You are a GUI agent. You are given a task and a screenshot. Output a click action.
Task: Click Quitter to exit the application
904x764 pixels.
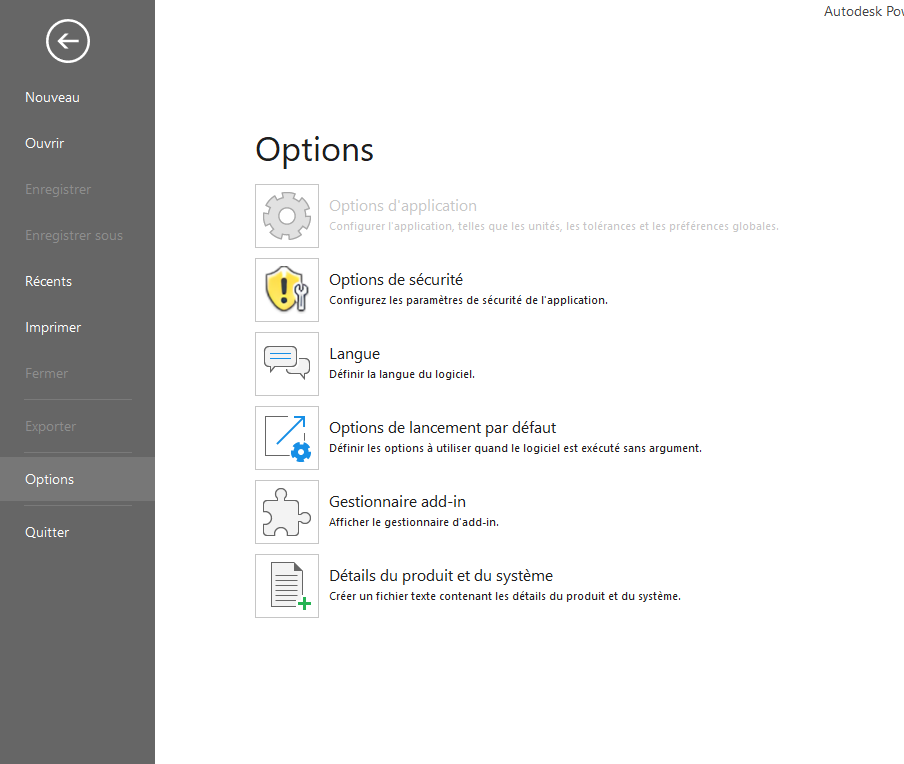pos(47,532)
